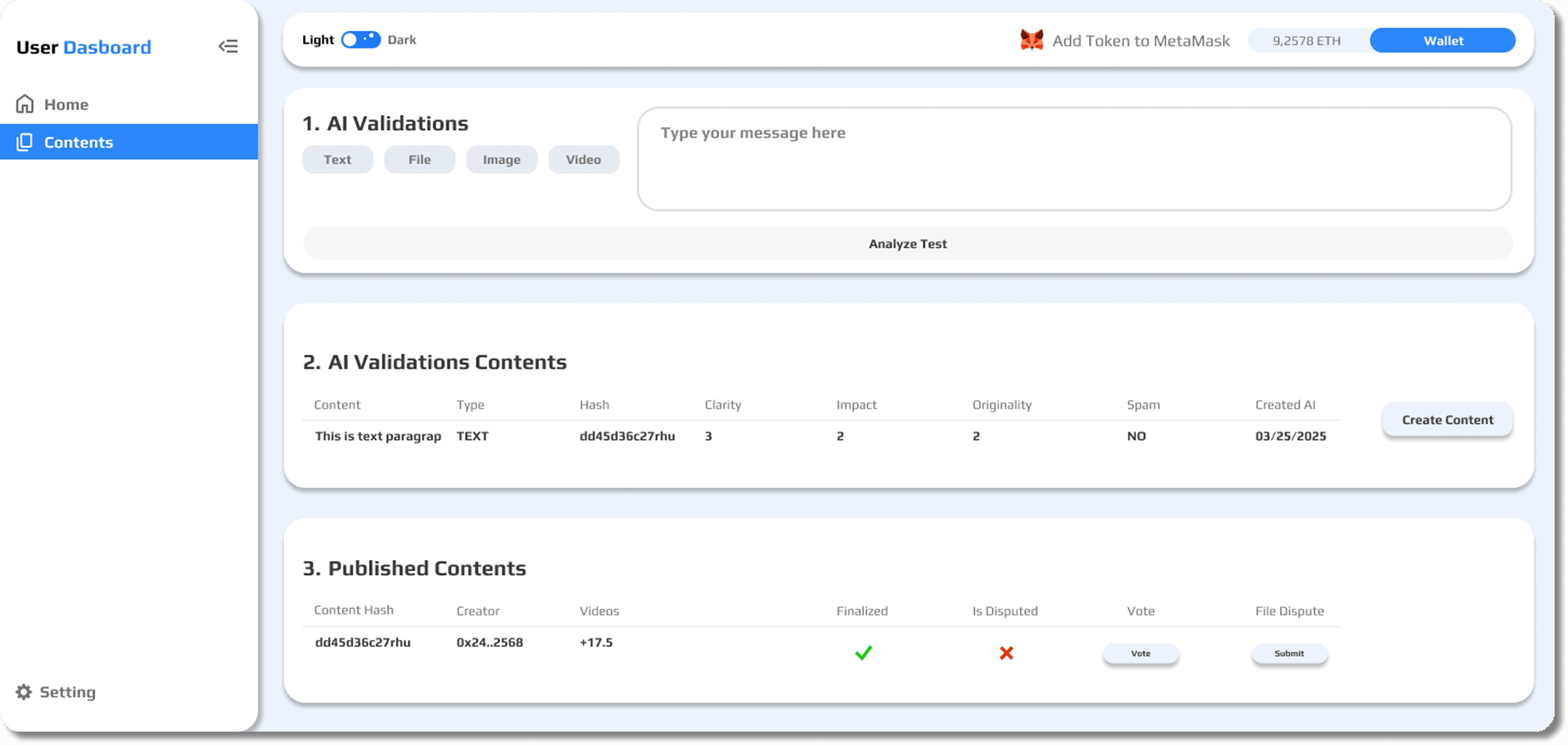The image size is (1568, 745).
Task: Submit a file dispute
Action: click(x=1289, y=654)
